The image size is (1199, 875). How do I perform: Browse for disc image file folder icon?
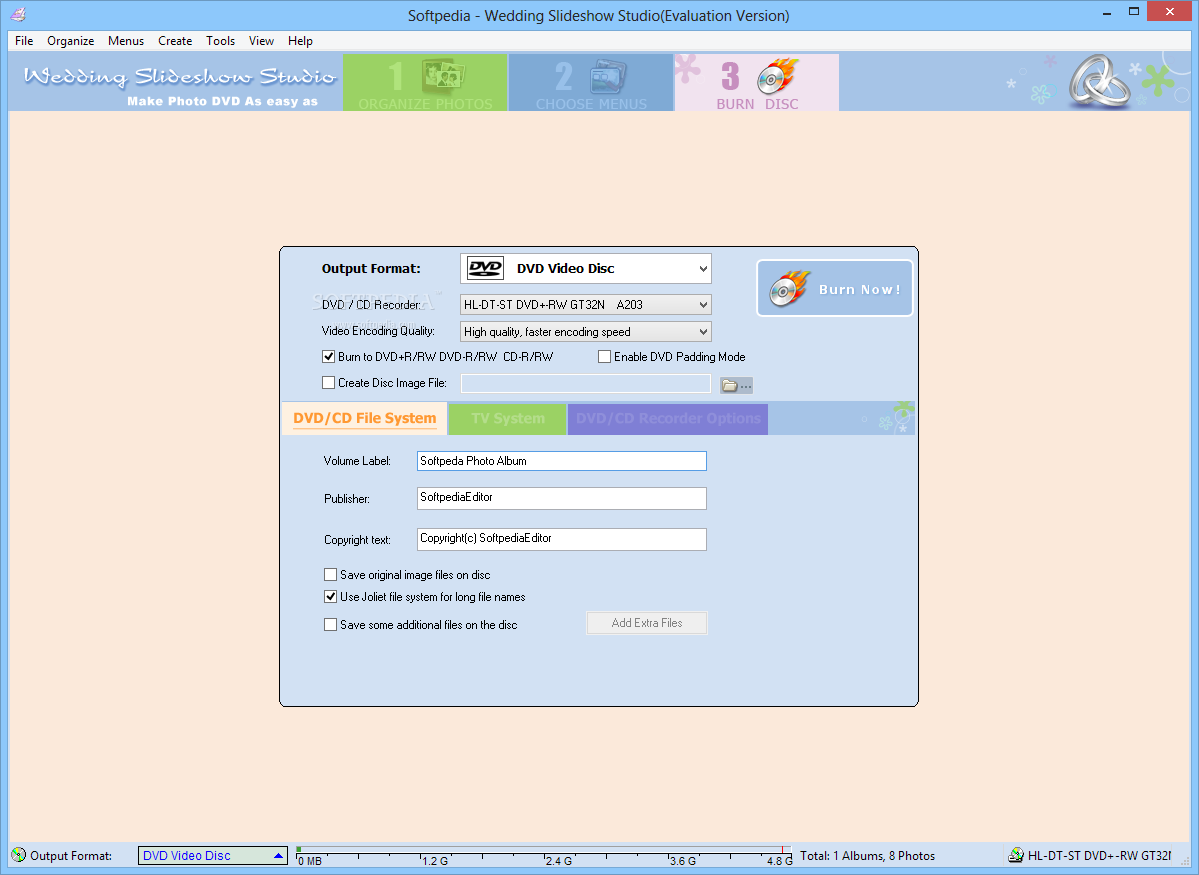[736, 385]
